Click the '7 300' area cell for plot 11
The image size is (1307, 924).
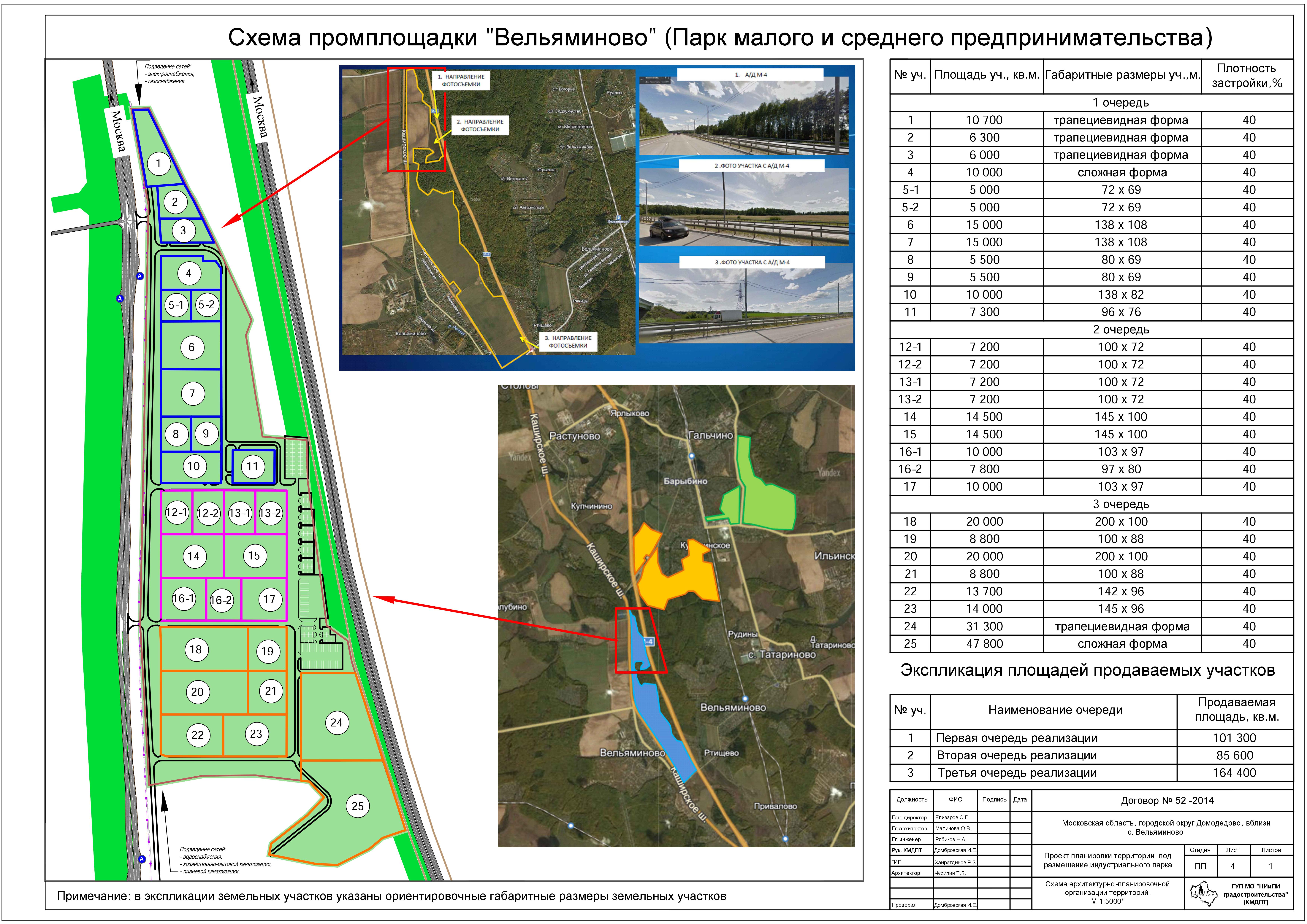coord(986,312)
